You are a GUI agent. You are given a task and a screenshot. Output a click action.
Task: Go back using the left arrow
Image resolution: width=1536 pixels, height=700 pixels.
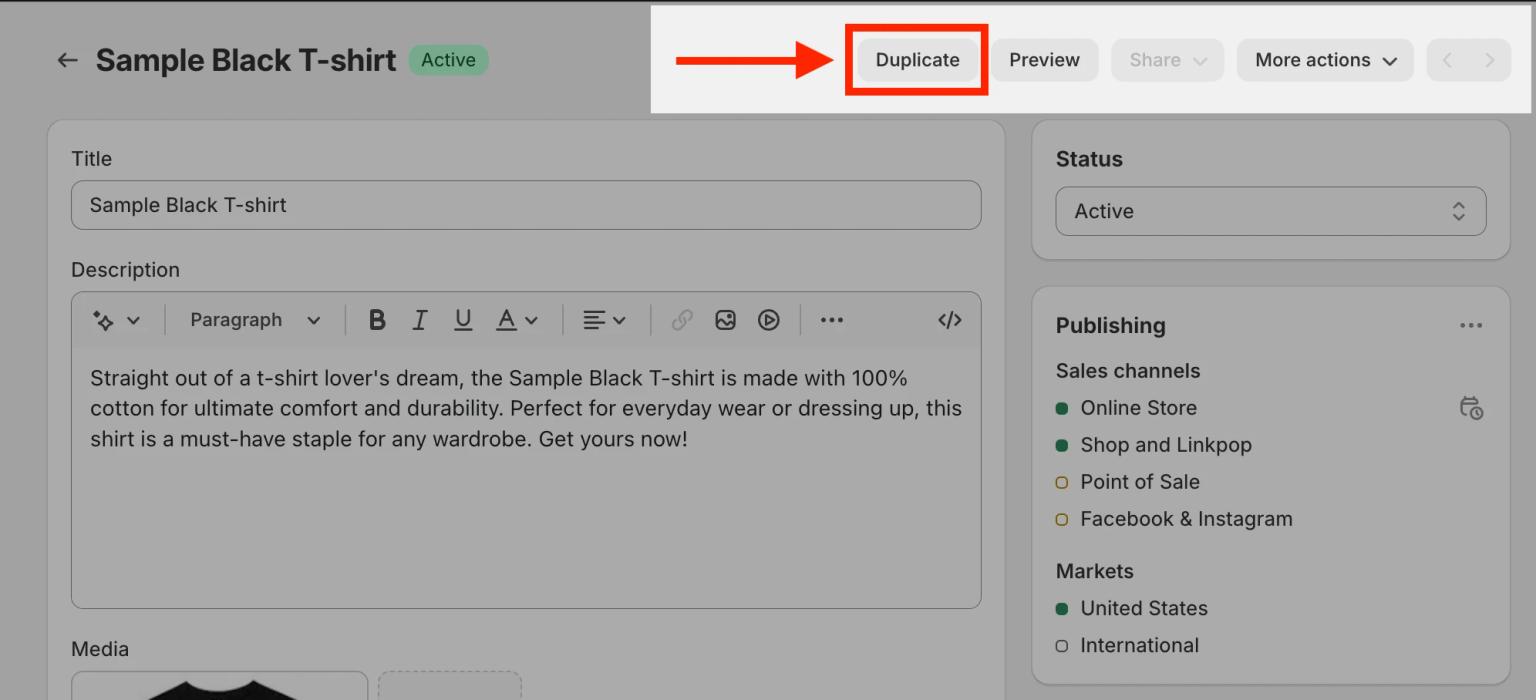pyautogui.click(x=67, y=60)
